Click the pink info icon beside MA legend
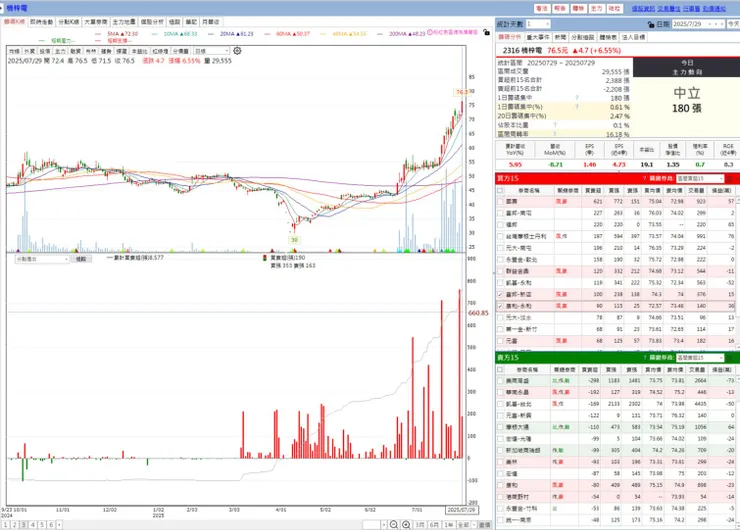The image size is (740, 530). tap(429, 33)
